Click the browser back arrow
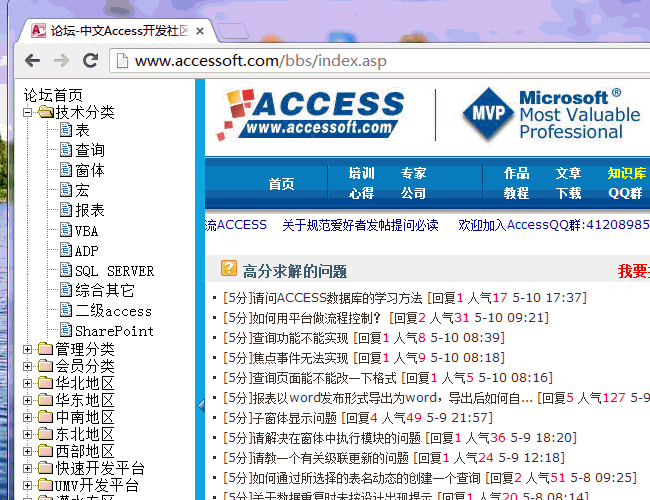The image size is (650, 500). click(x=32, y=61)
